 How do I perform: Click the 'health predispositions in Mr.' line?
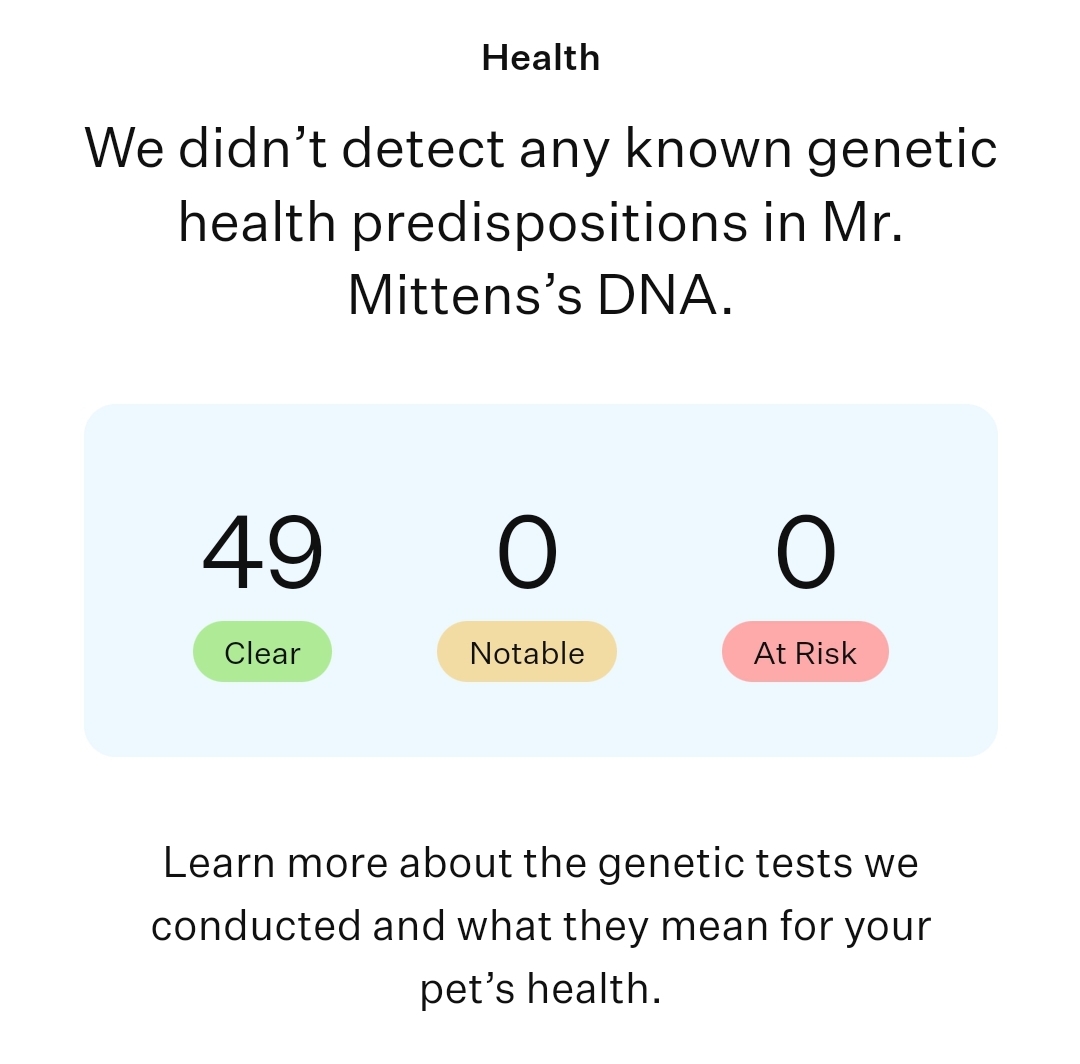[541, 223]
